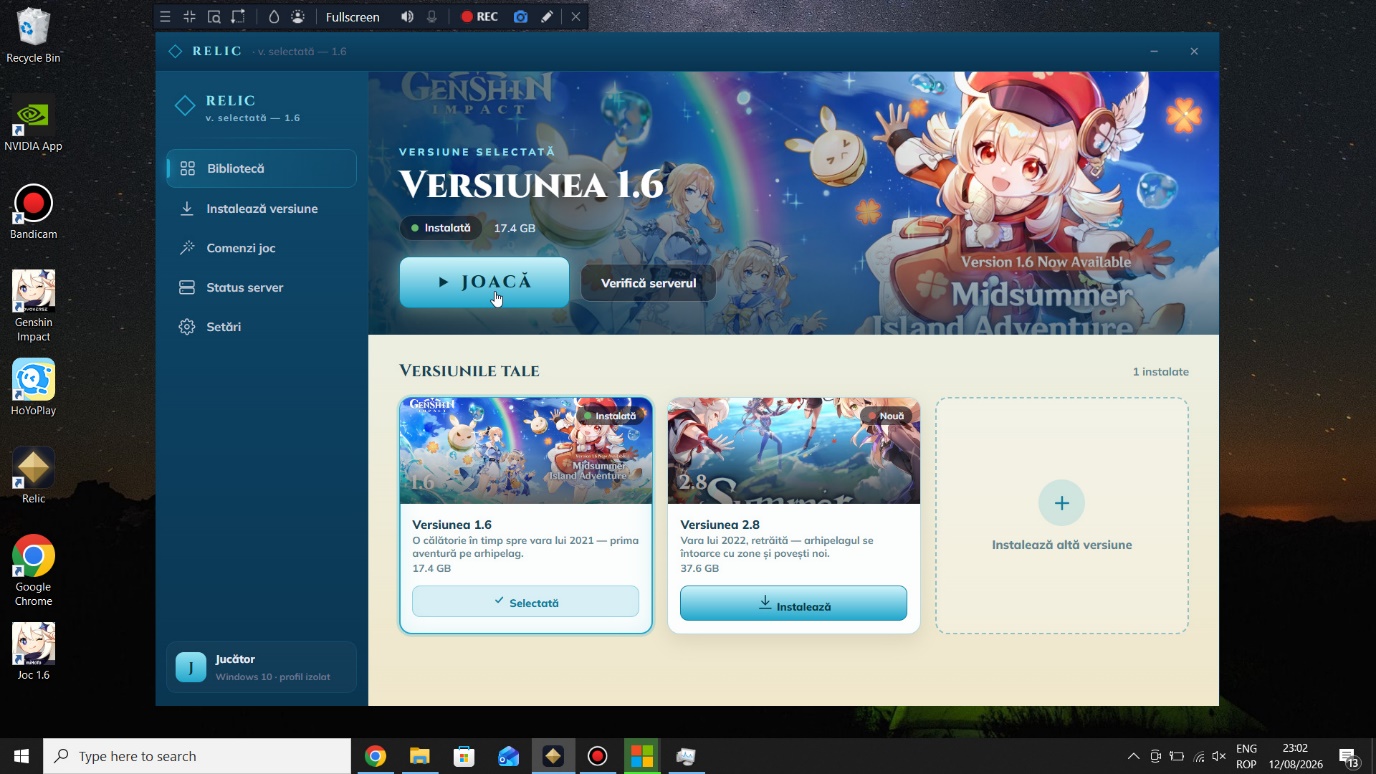Click the '1 instalate' count text
Image resolution: width=1376 pixels, height=774 pixels.
[x=1161, y=372]
